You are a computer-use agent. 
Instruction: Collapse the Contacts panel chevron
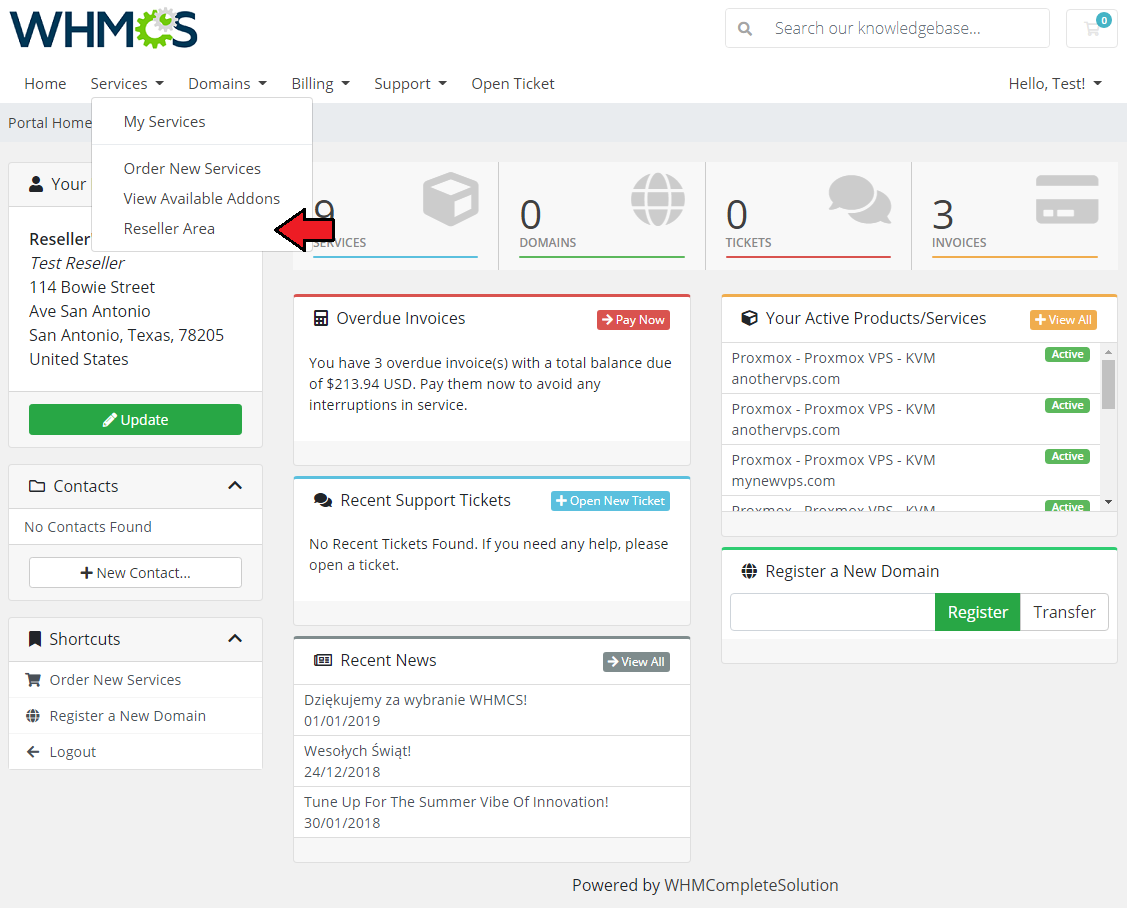(x=235, y=486)
